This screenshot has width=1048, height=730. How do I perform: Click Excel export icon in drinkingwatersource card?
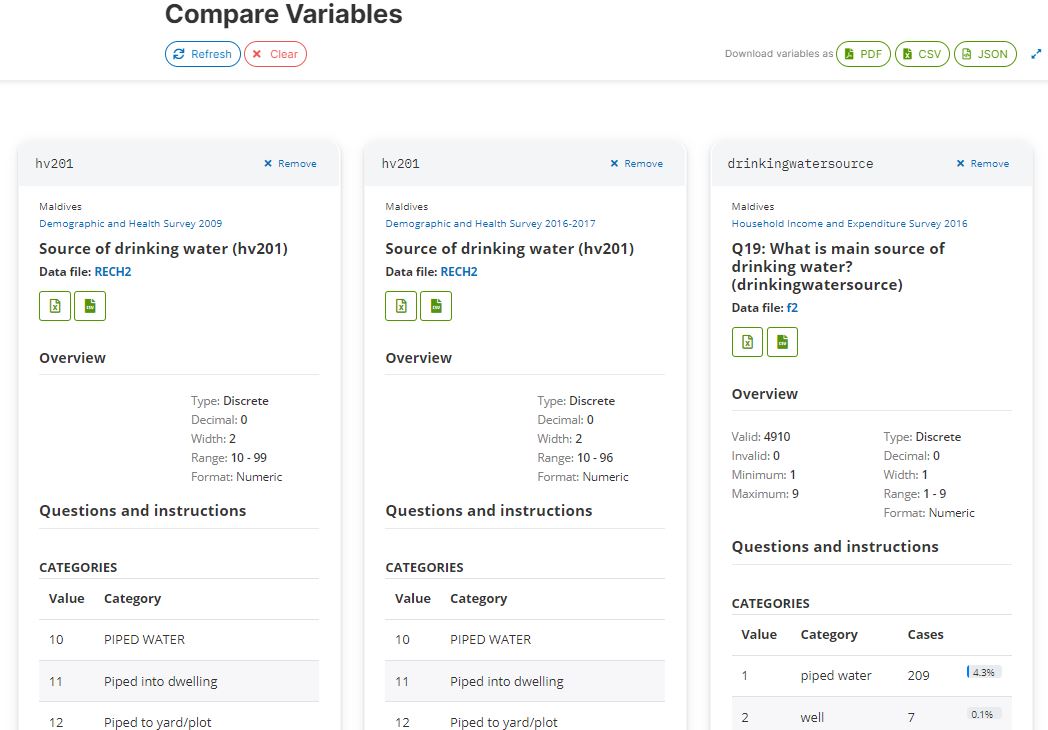click(x=747, y=342)
